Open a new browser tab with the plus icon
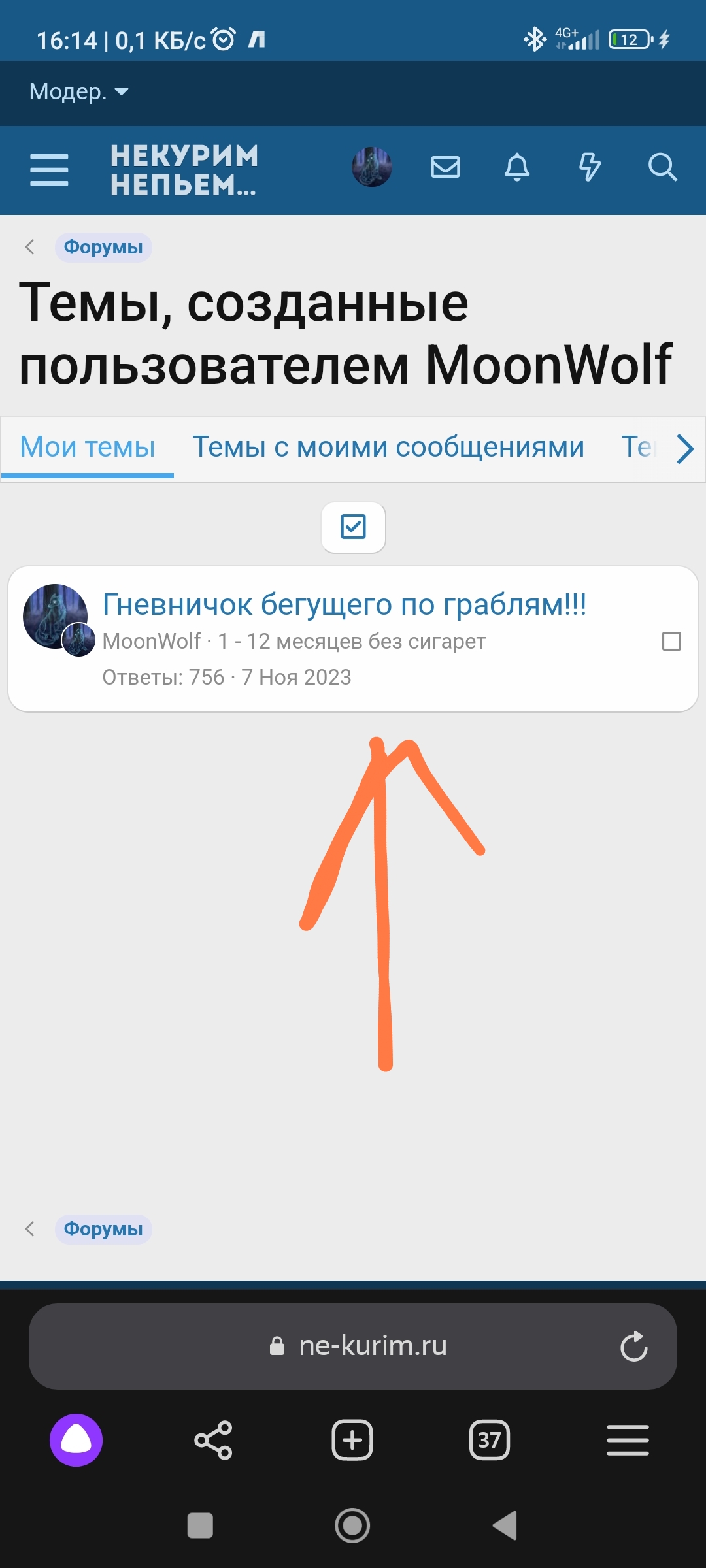706x1568 pixels. coord(352,1440)
